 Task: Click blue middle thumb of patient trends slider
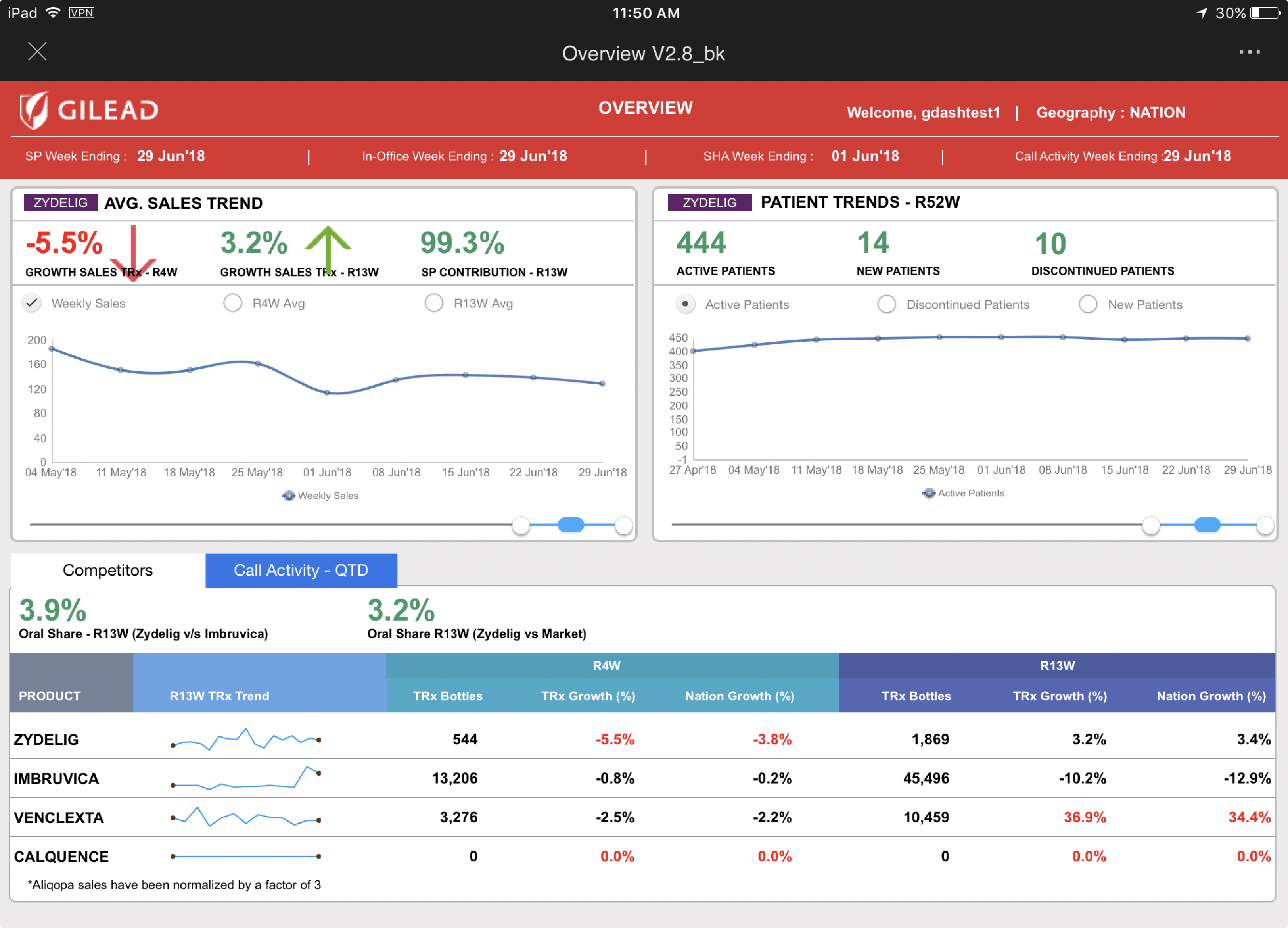[1207, 525]
